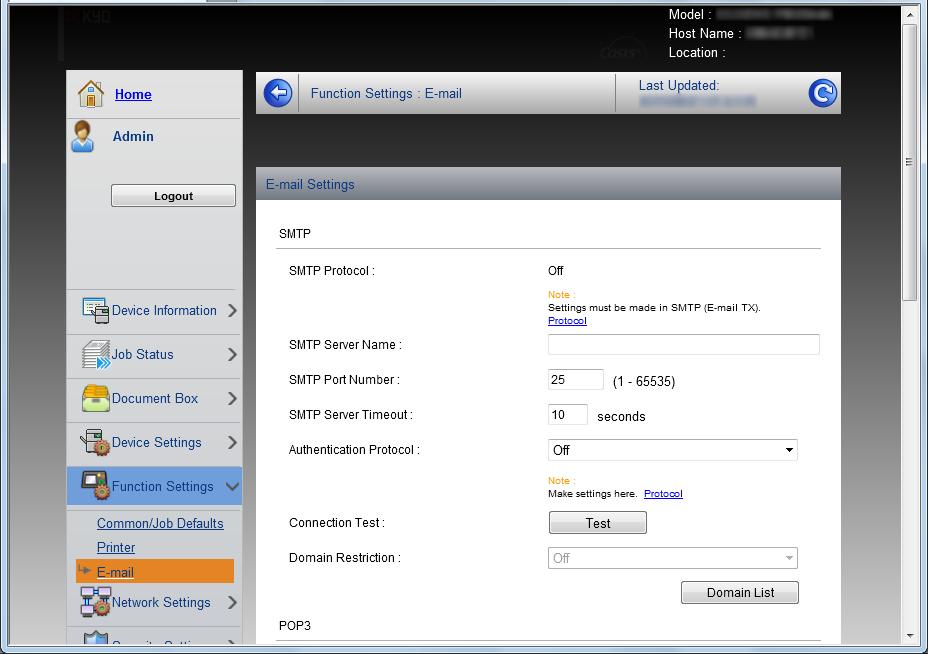Click the Device Settings icon

coord(95,442)
